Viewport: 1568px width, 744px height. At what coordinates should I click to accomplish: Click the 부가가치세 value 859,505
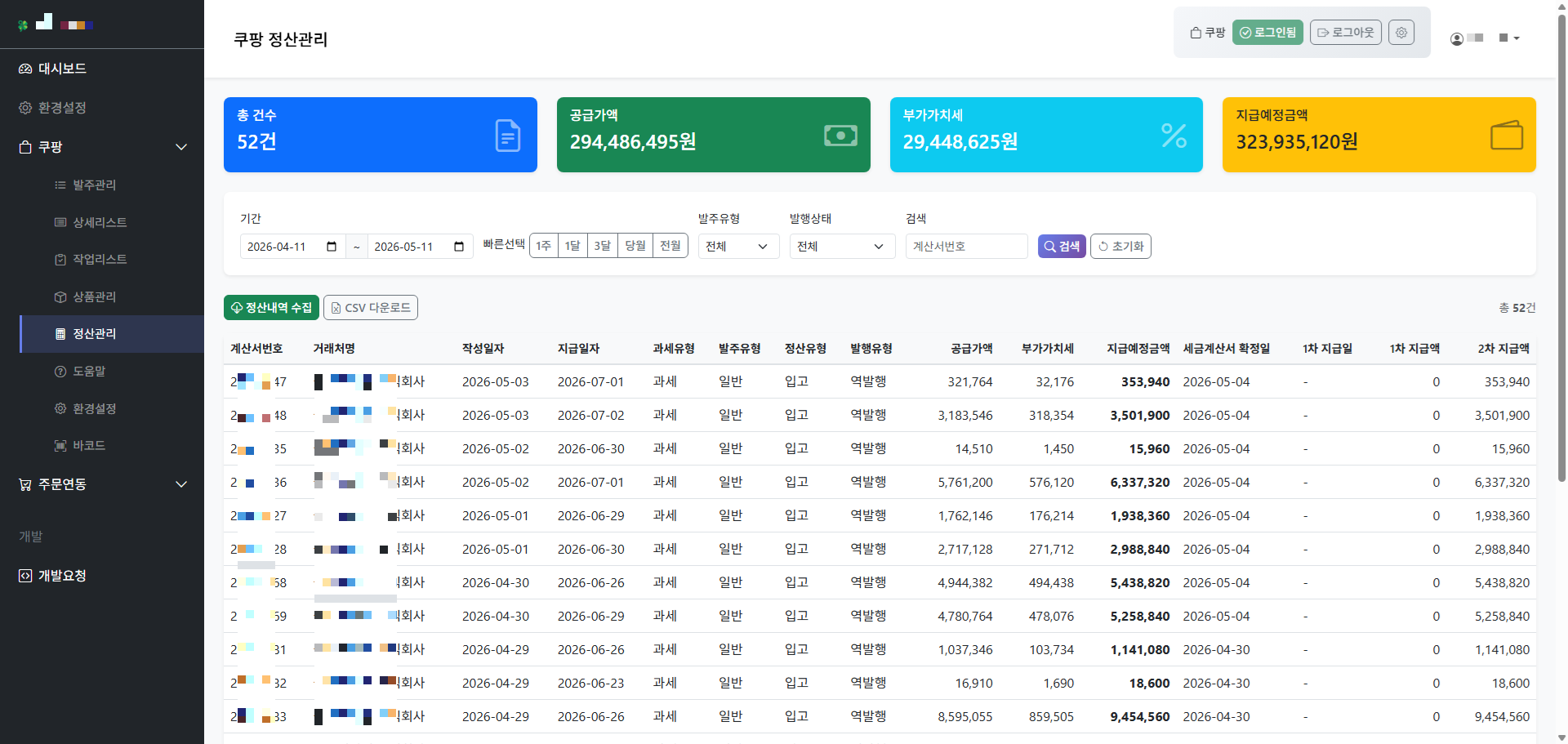tap(1052, 717)
